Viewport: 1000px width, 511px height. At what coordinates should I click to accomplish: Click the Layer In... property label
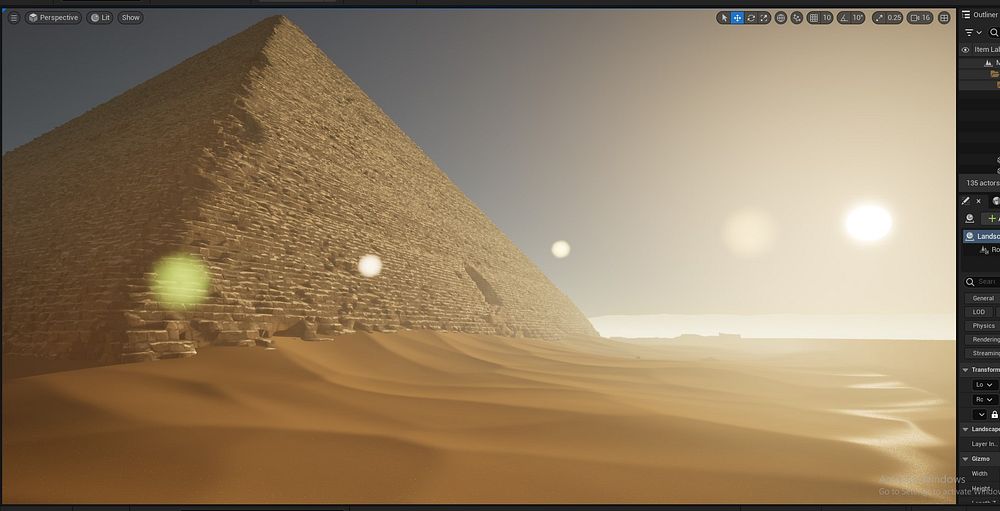[985, 444]
